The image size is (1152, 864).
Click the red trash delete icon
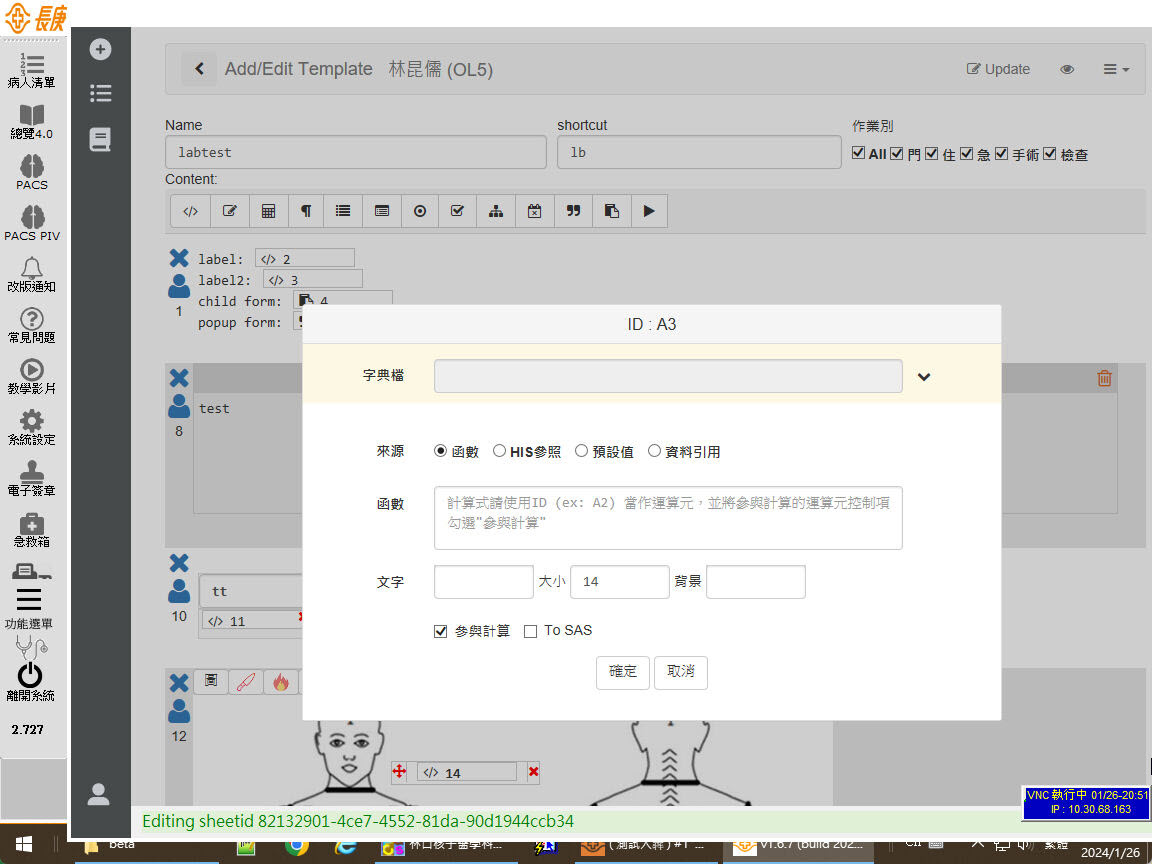pos(1104,378)
